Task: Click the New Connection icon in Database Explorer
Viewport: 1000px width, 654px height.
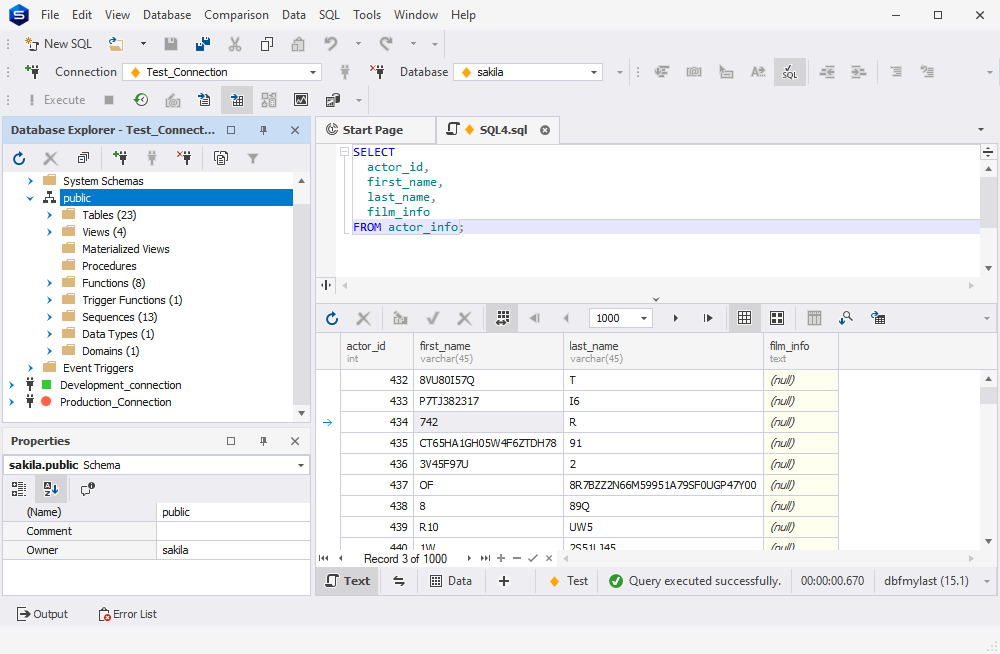Action: (120, 158)
